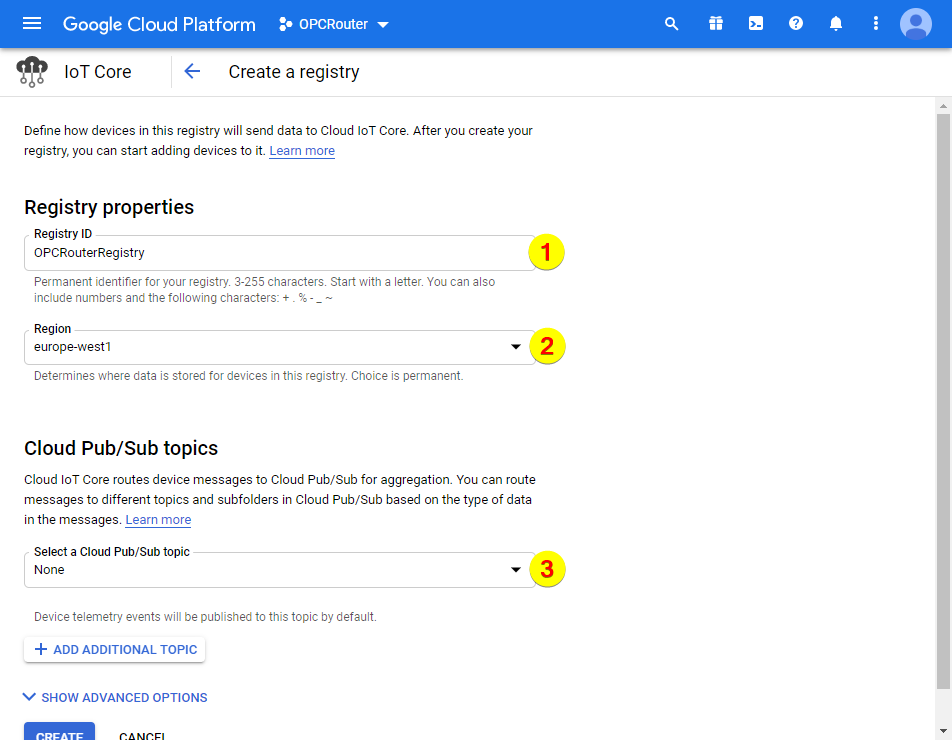Click inside the Registry ID field
952x740 pixels.
278,253
